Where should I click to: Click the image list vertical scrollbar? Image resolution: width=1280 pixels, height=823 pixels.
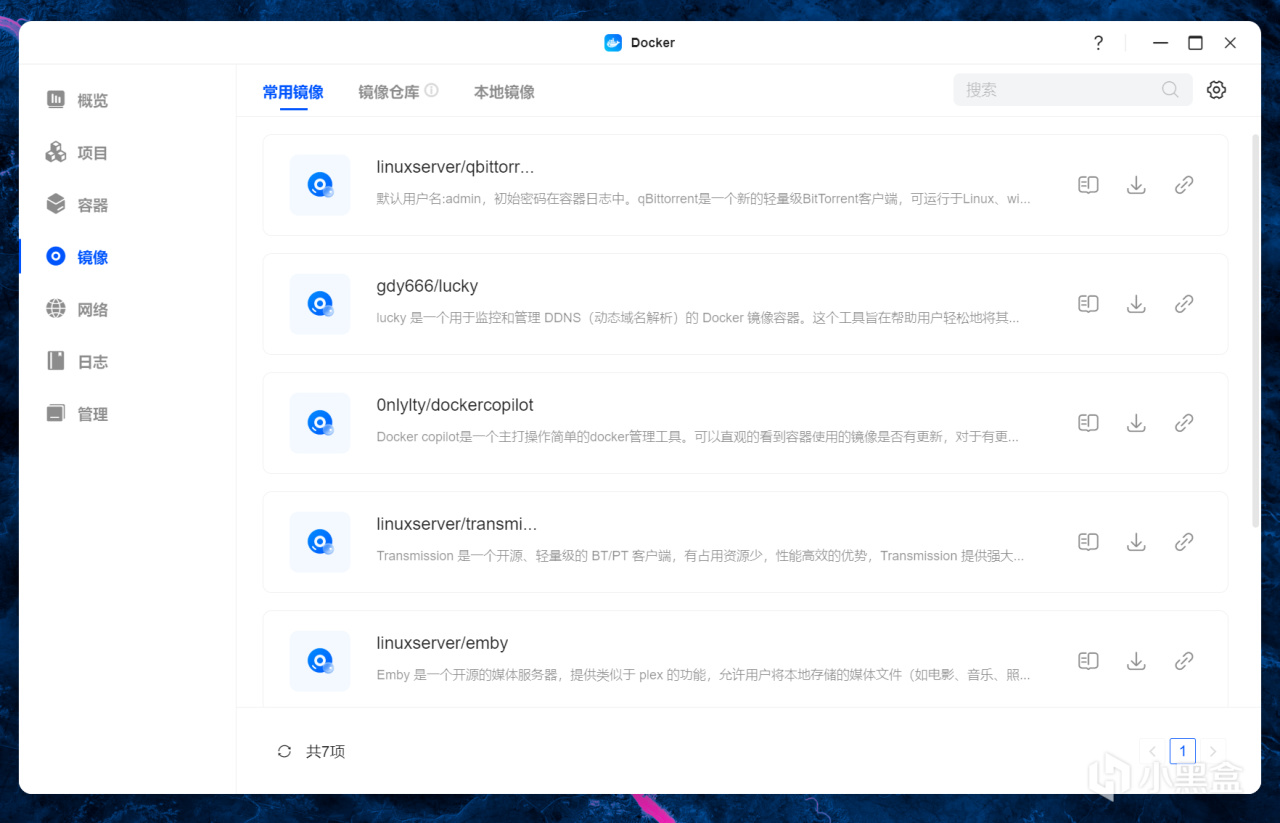(1256, 330)
